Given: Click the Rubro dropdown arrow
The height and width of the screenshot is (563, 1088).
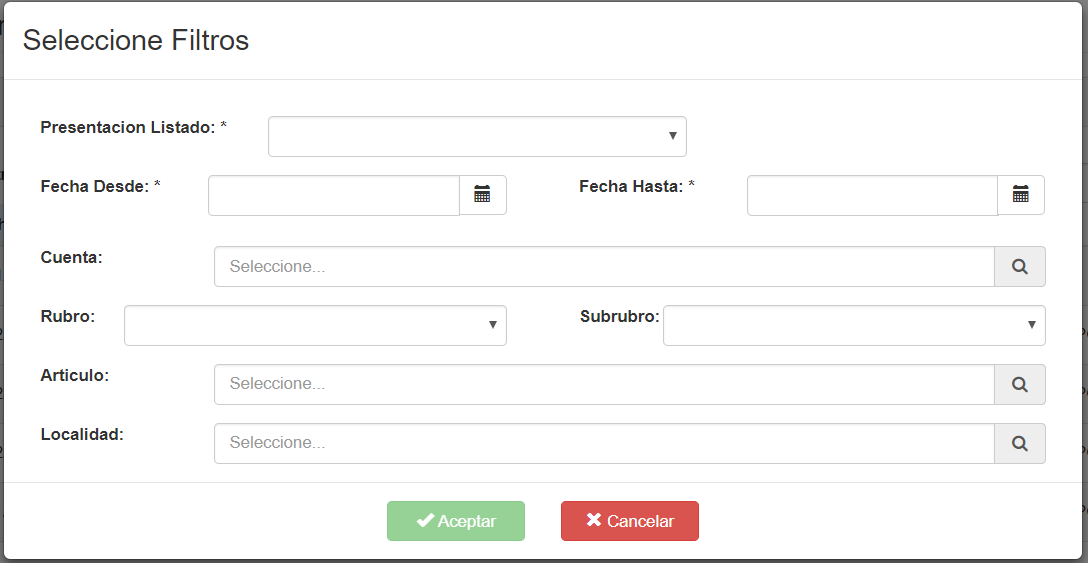Looking at the screenshot, I should 493,325.
